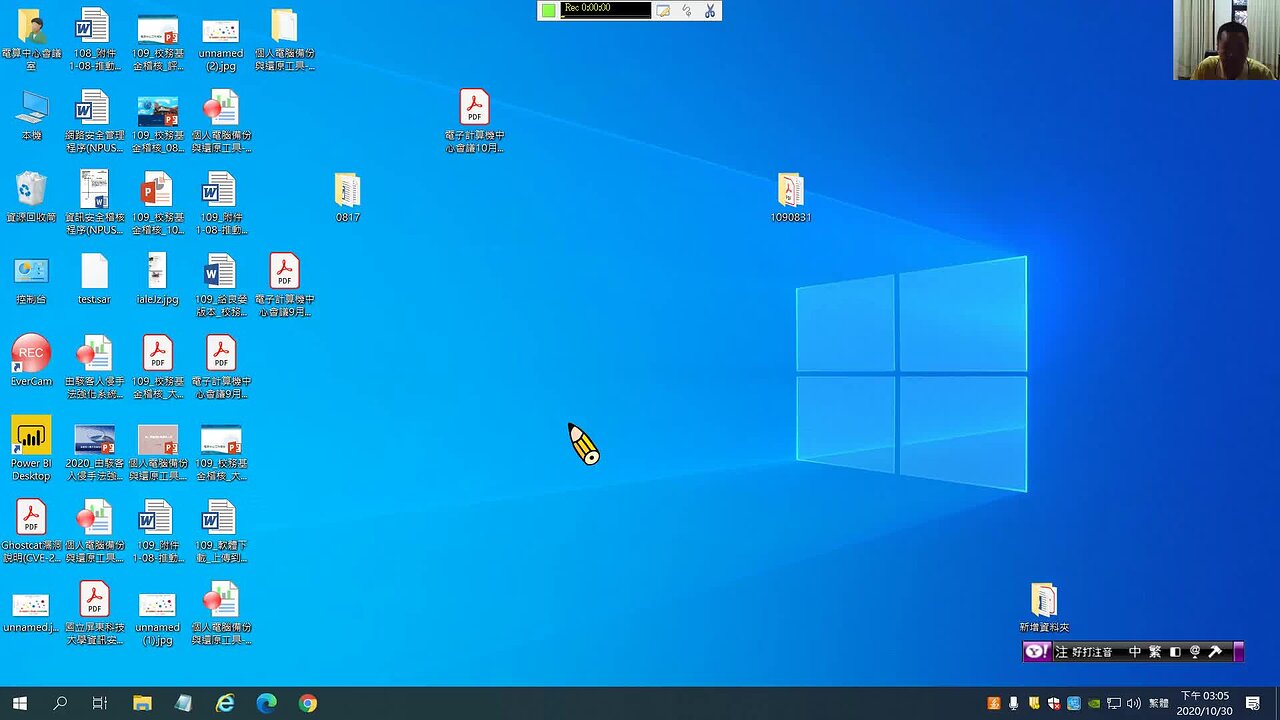Select the 網路安全管理程序 Word document

(x=94, y=120)
